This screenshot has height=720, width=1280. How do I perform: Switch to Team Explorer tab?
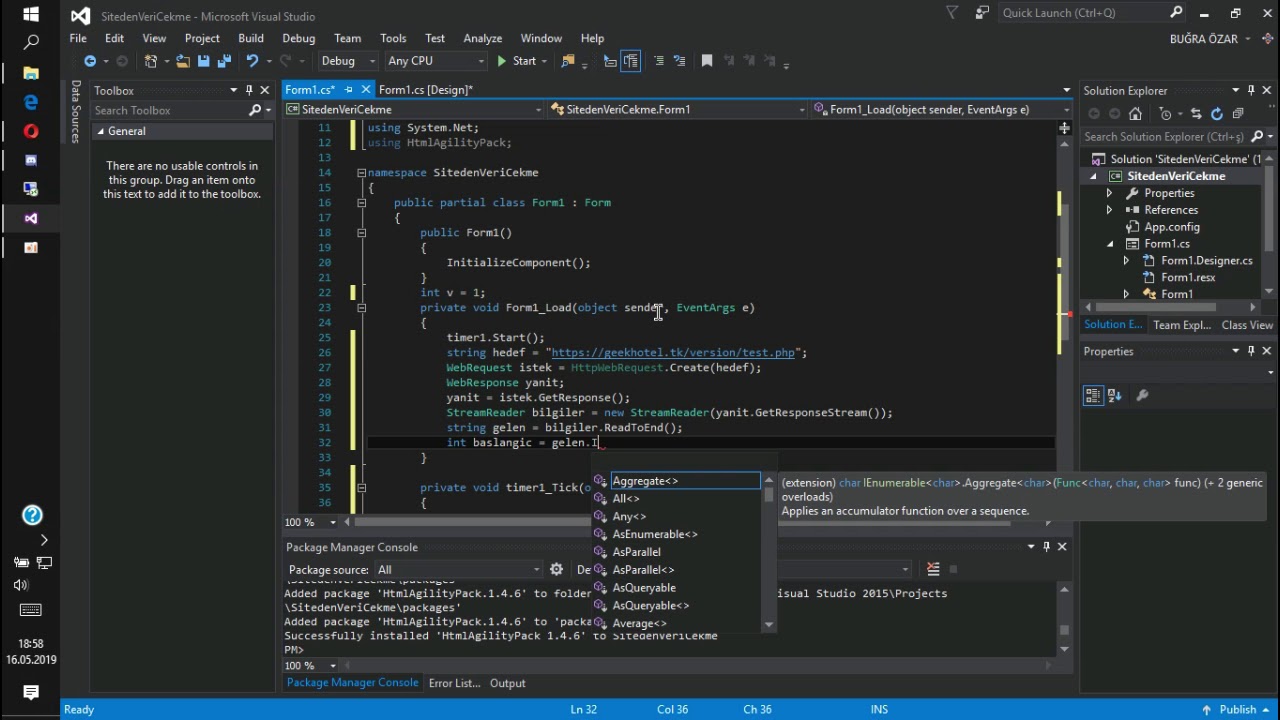1181,325
